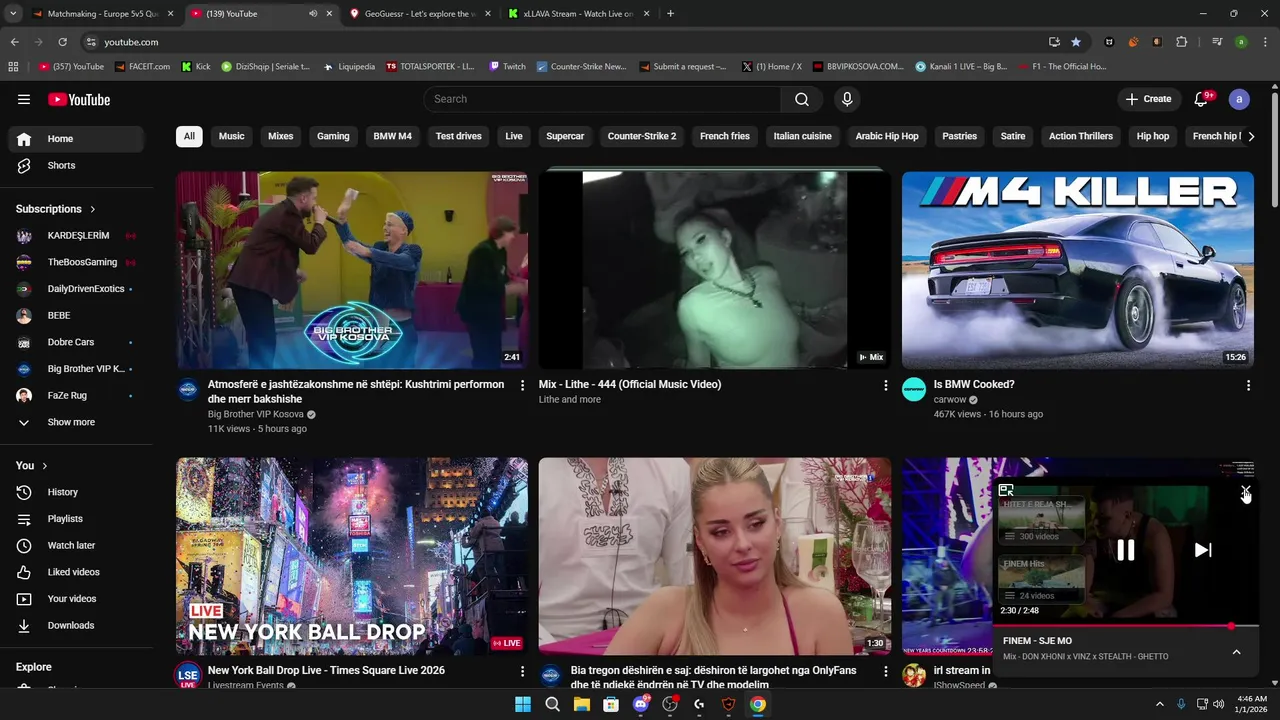
Task: Open Your videos in the sidebar
Action: click(x=76, y=599)
